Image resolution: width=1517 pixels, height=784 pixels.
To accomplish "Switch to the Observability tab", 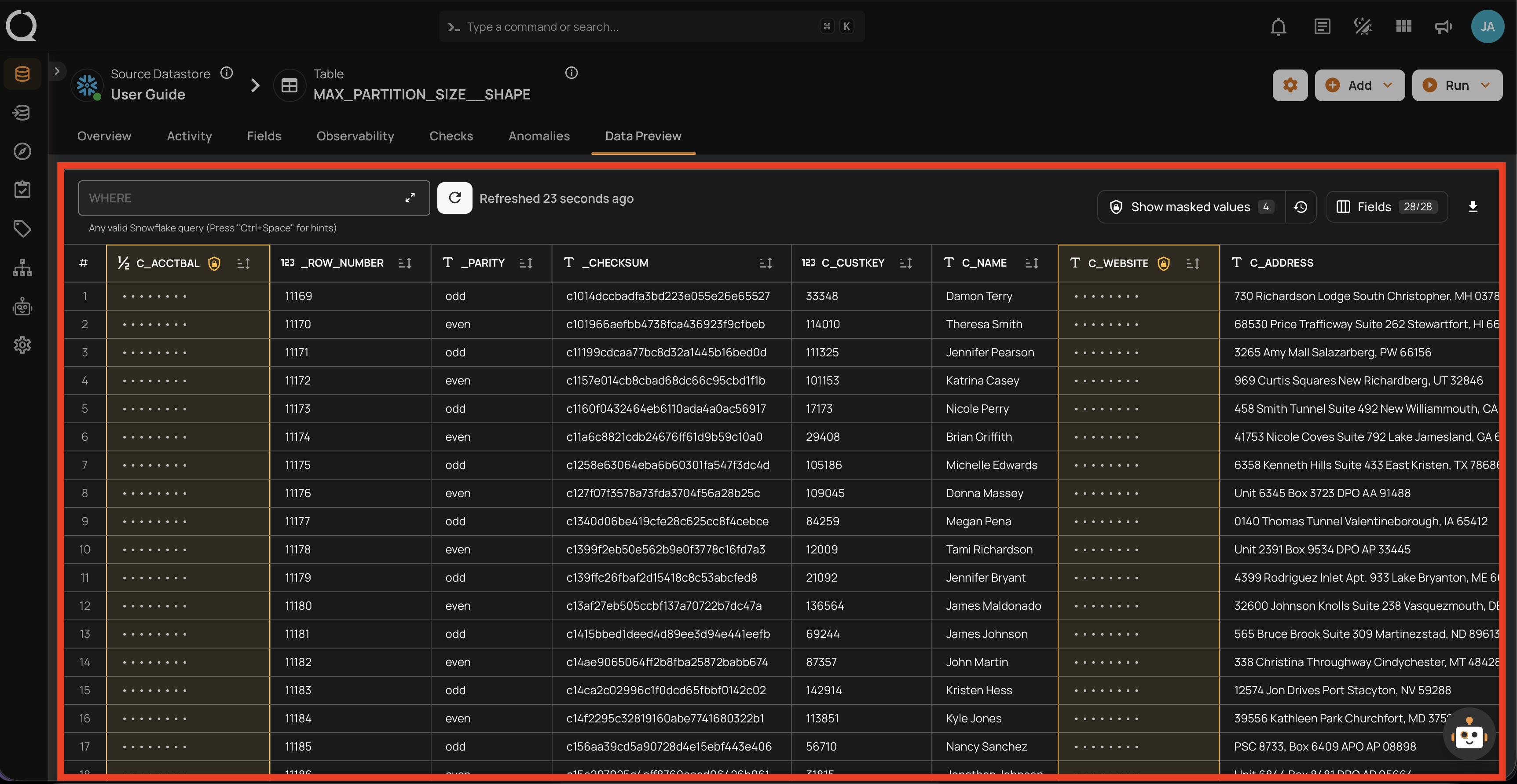I will [355, 136].
